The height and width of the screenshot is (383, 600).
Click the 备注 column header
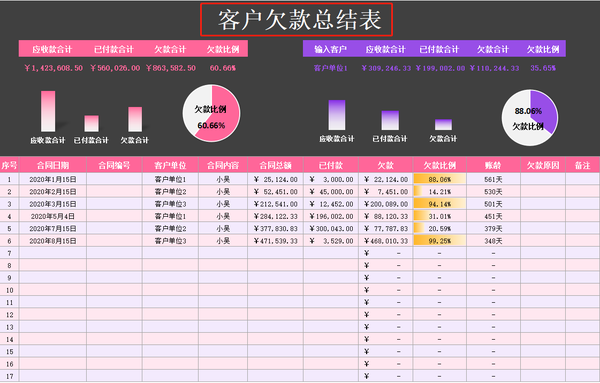click(582, 165)
